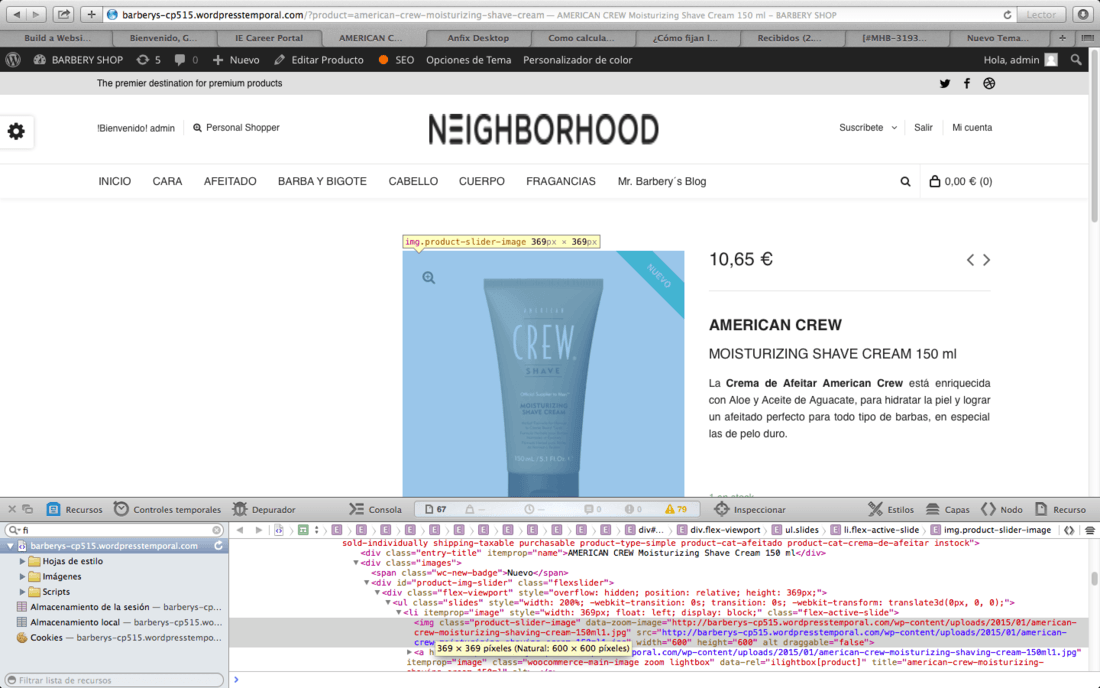Open Mr. Barbery's Blog
Screen dimensions: 1100x688
[662, 182]
